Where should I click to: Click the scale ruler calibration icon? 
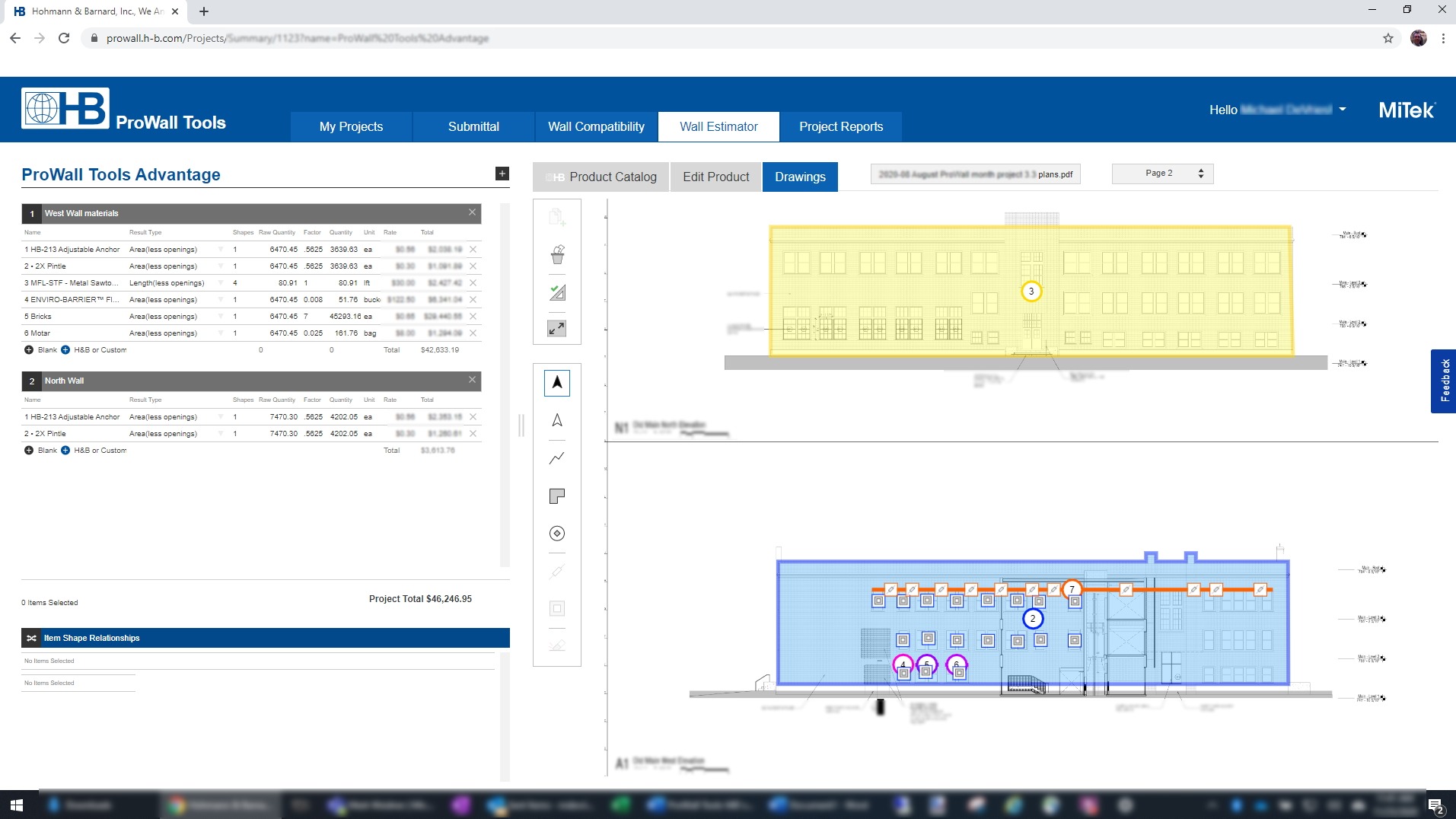557,292
